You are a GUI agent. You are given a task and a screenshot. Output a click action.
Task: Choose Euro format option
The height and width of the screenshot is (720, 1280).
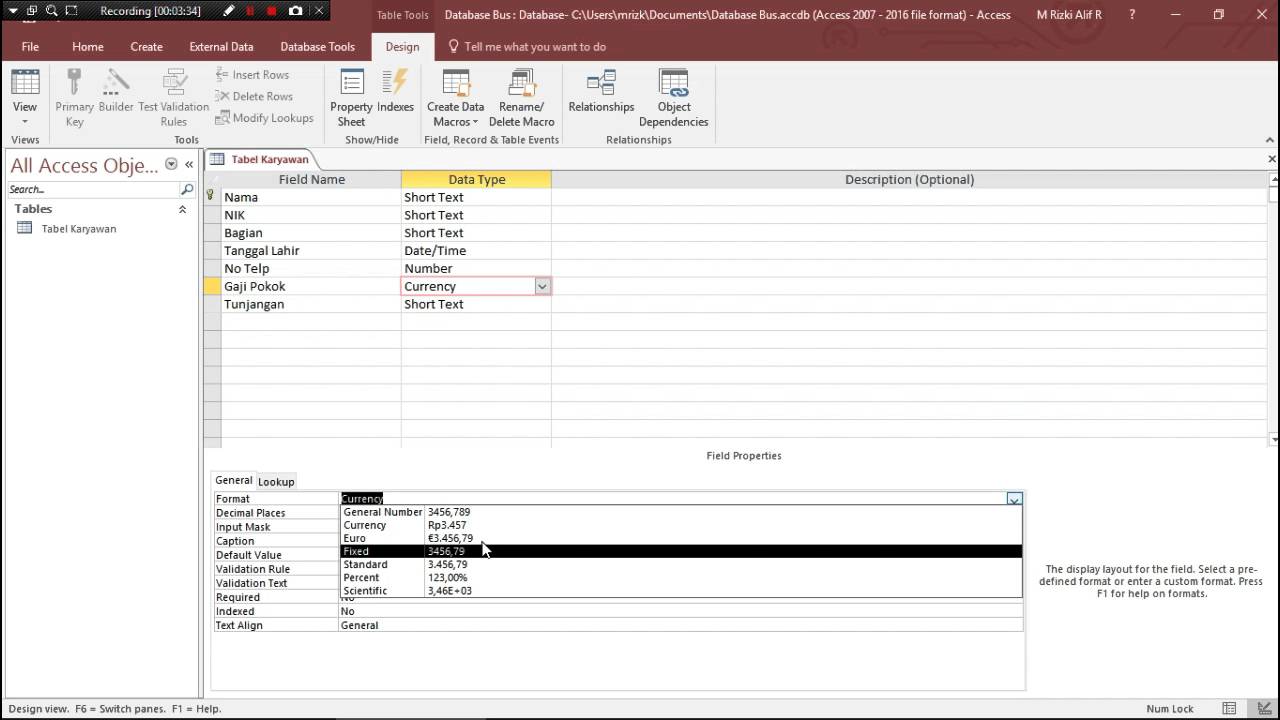coord(681,538)
